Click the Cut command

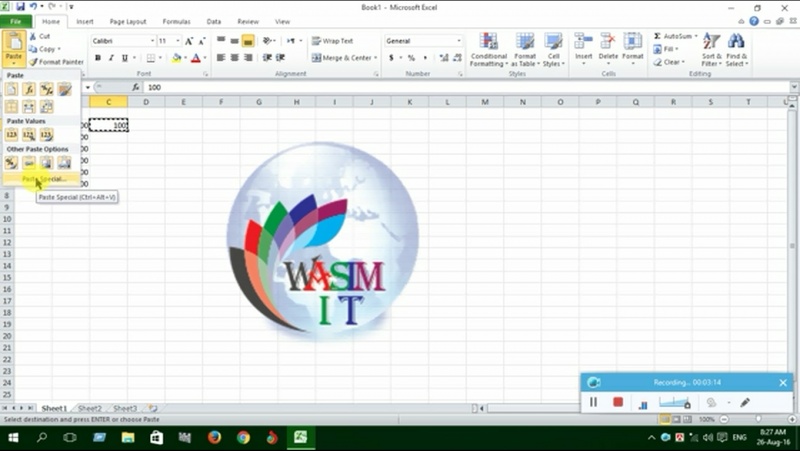[x=40, y=36]
